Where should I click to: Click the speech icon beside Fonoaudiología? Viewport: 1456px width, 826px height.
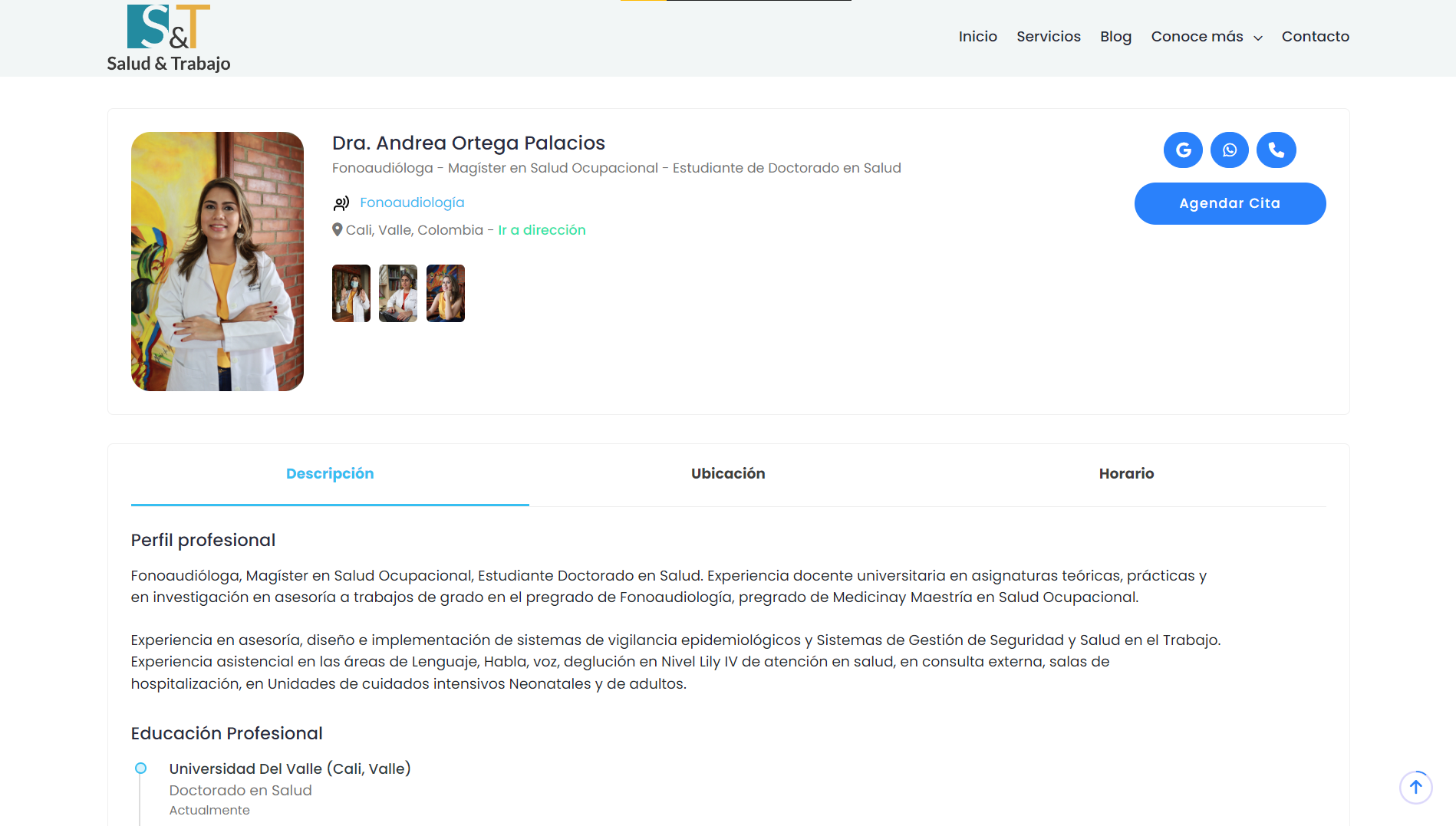[341, 203]
